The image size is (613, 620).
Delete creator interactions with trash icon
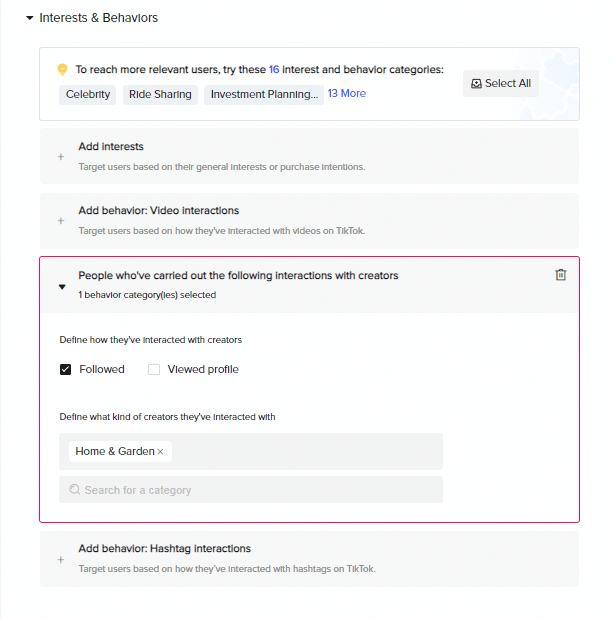click(x=560, y=274)
